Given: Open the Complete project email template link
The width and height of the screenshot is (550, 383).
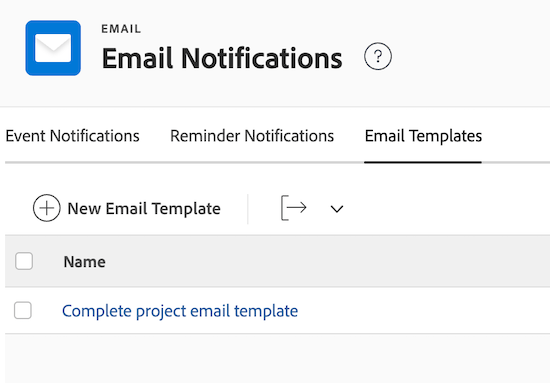Looking at the screenshot, I should (180, 311).
